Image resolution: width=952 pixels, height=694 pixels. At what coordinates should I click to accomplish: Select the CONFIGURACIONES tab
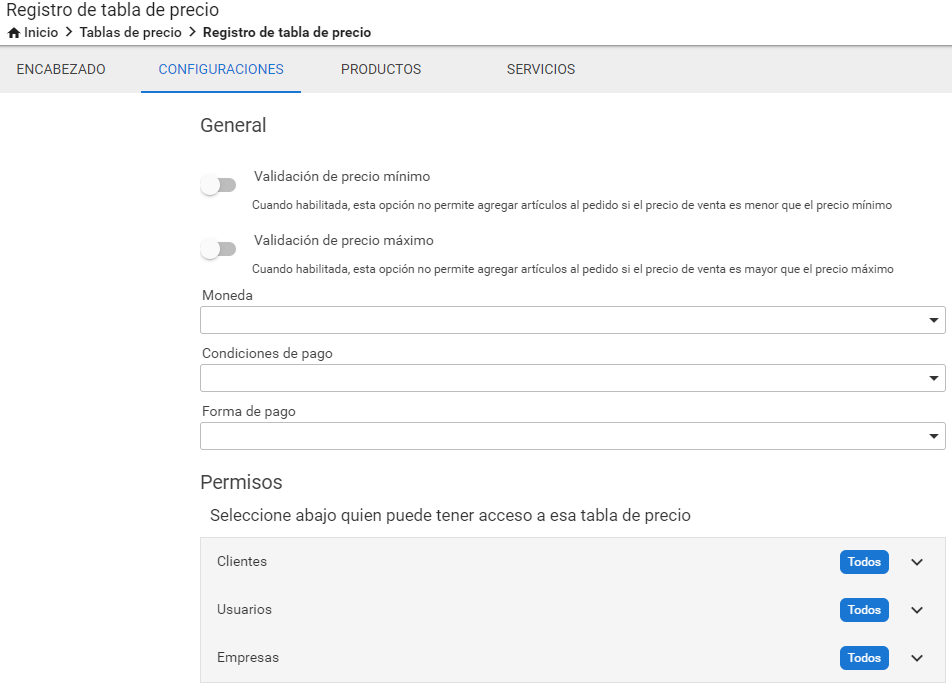221,69
